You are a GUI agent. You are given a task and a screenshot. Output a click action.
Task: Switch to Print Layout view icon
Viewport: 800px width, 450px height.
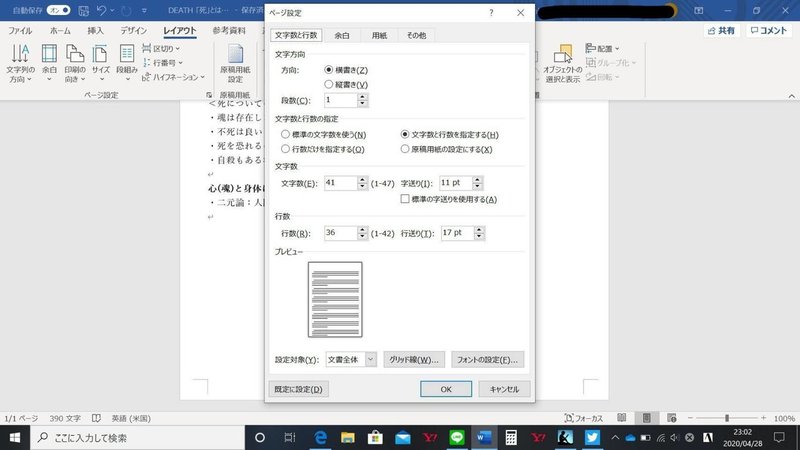coord(646,418)
